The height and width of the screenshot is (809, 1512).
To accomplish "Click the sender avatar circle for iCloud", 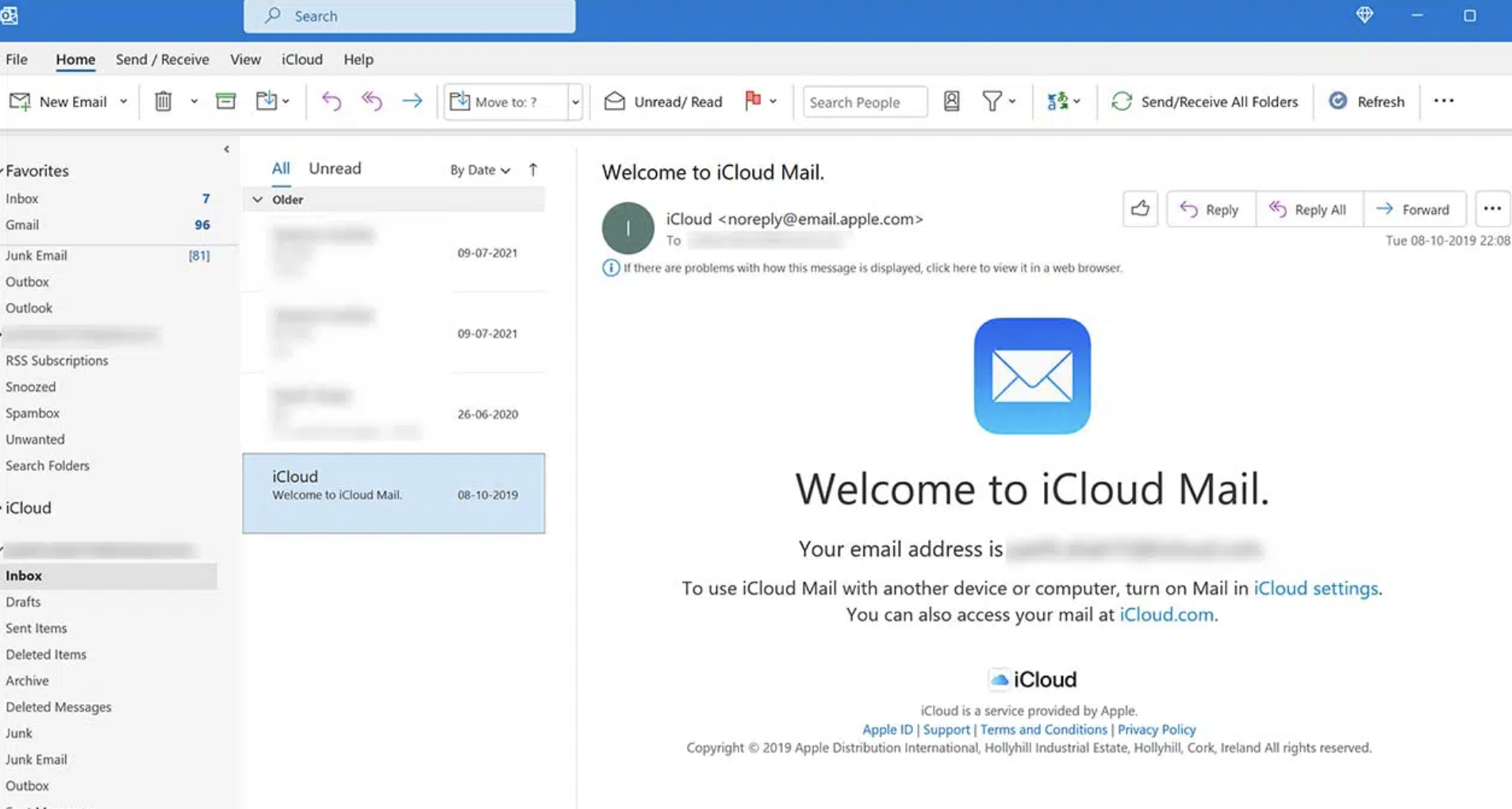I will click(x=628, y=228).
